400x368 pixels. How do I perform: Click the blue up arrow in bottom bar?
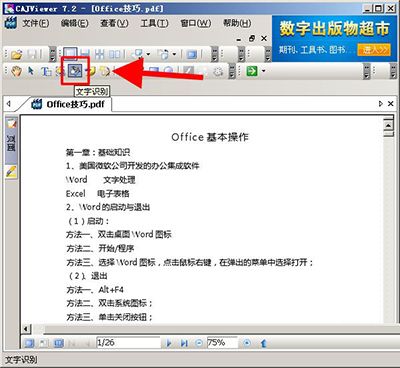pyautogui.click(x=263, y=343)
